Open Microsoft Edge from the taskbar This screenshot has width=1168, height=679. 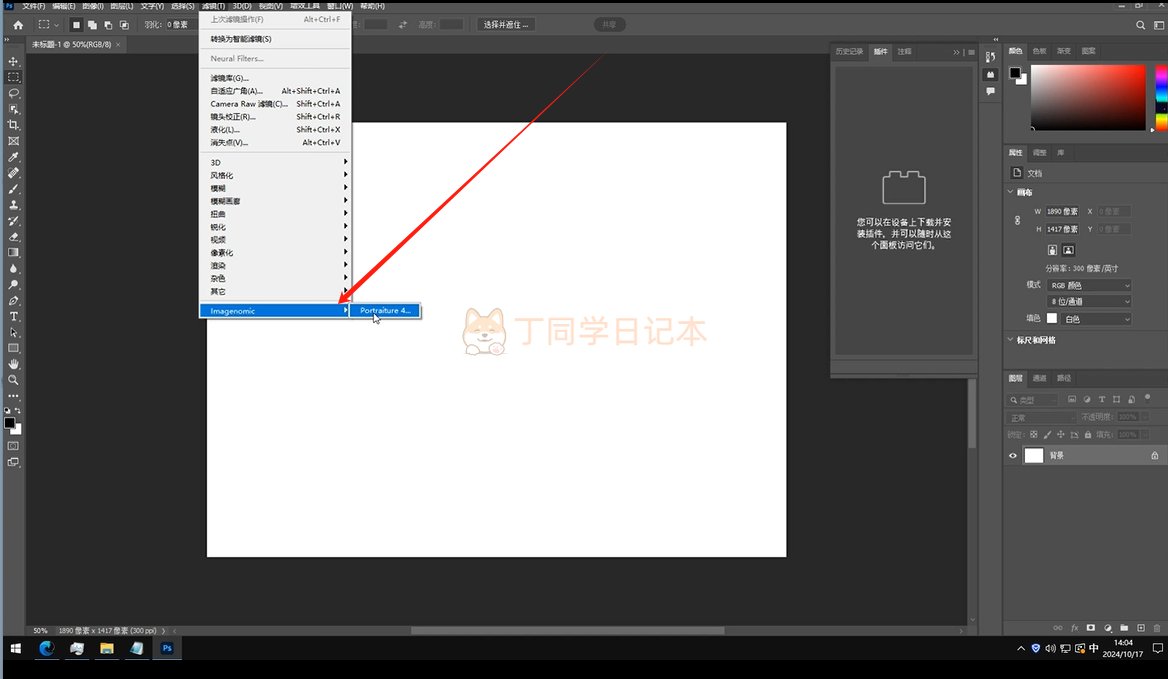tap(46, 648)
